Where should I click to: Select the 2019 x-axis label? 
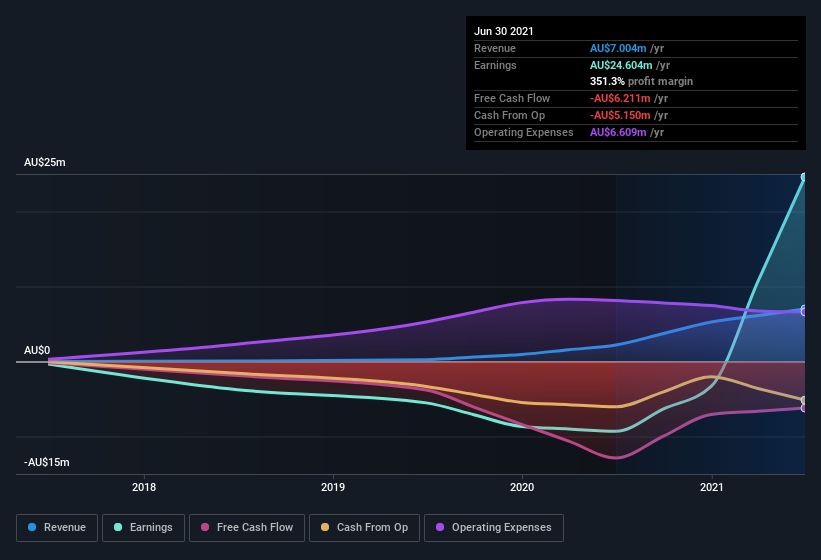[333, 487]
